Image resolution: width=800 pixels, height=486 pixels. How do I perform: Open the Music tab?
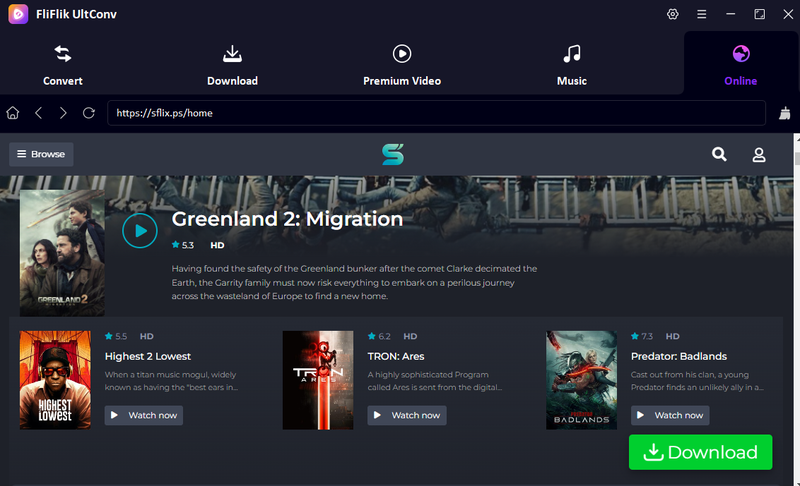(571, 65)
